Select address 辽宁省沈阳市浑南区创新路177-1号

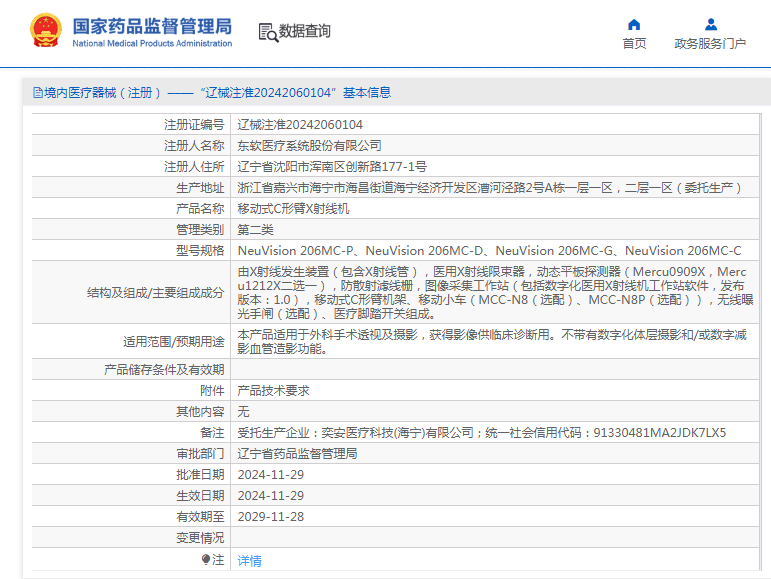pyautogui.click(x=332, y=167)
